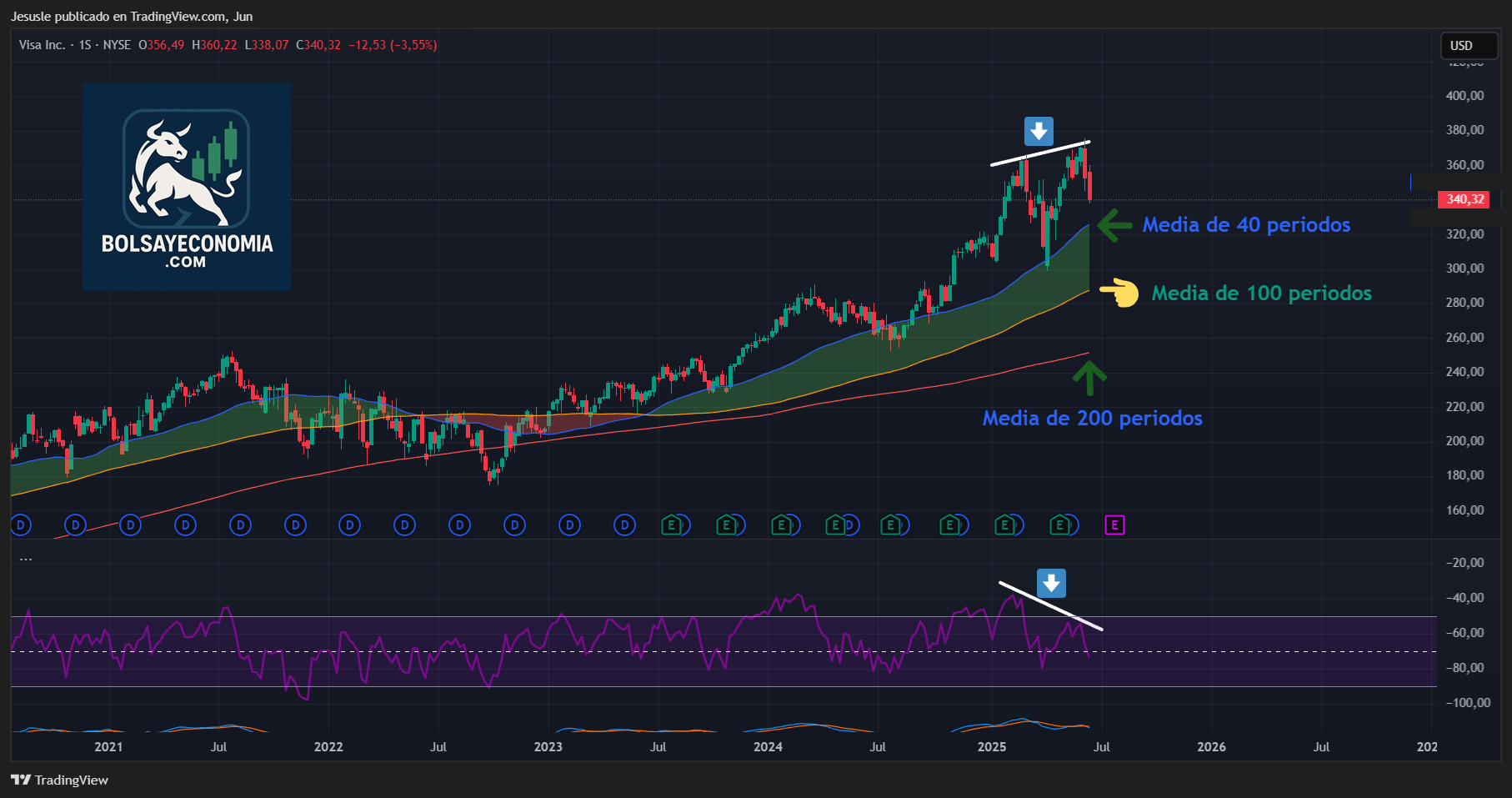Click the 400,00 price axis label
Screen dimensions: 1512x798
coord(1464,96)
